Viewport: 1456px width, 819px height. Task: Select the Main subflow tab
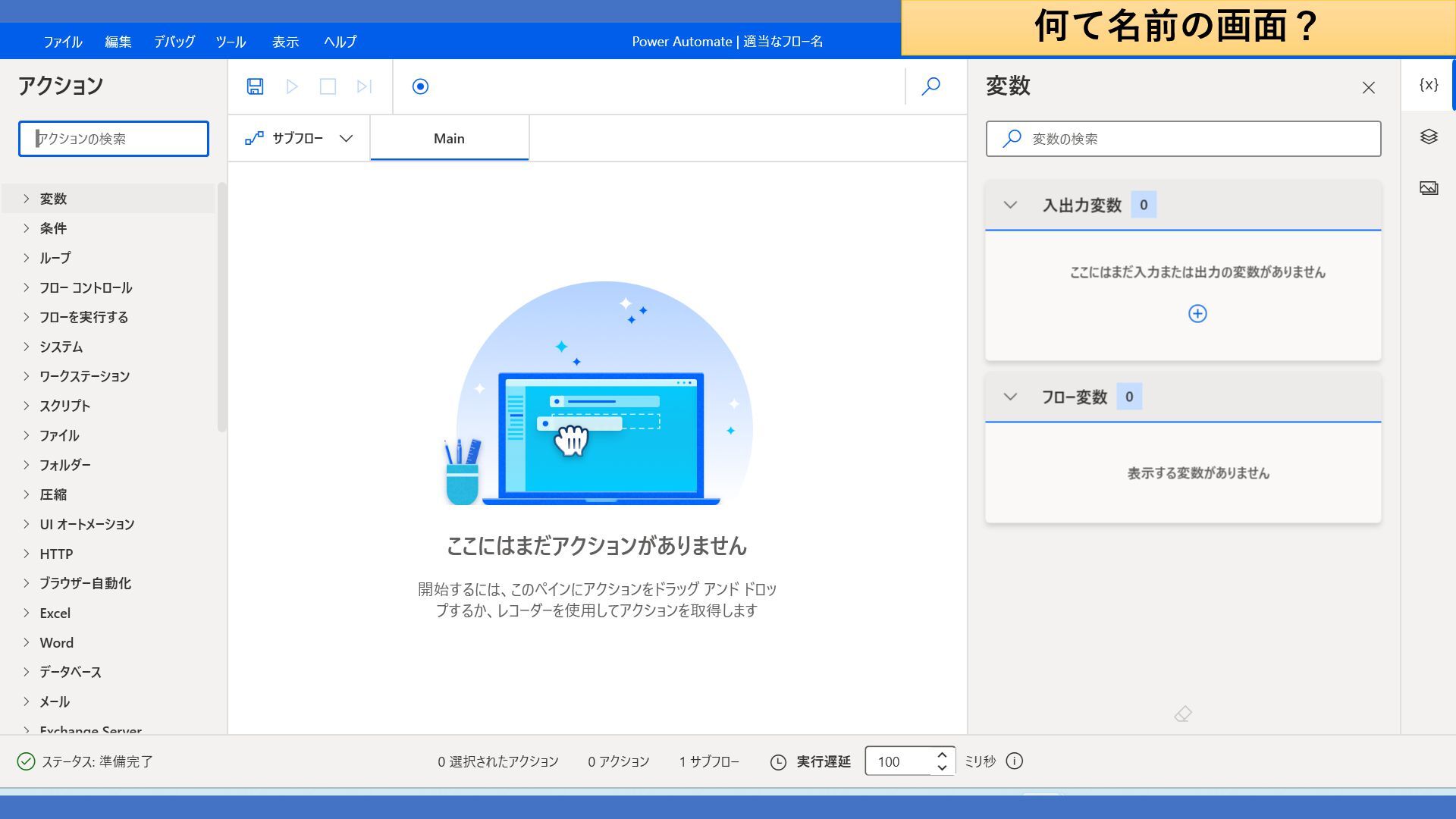pyautogui.click(x=449, y=138)
